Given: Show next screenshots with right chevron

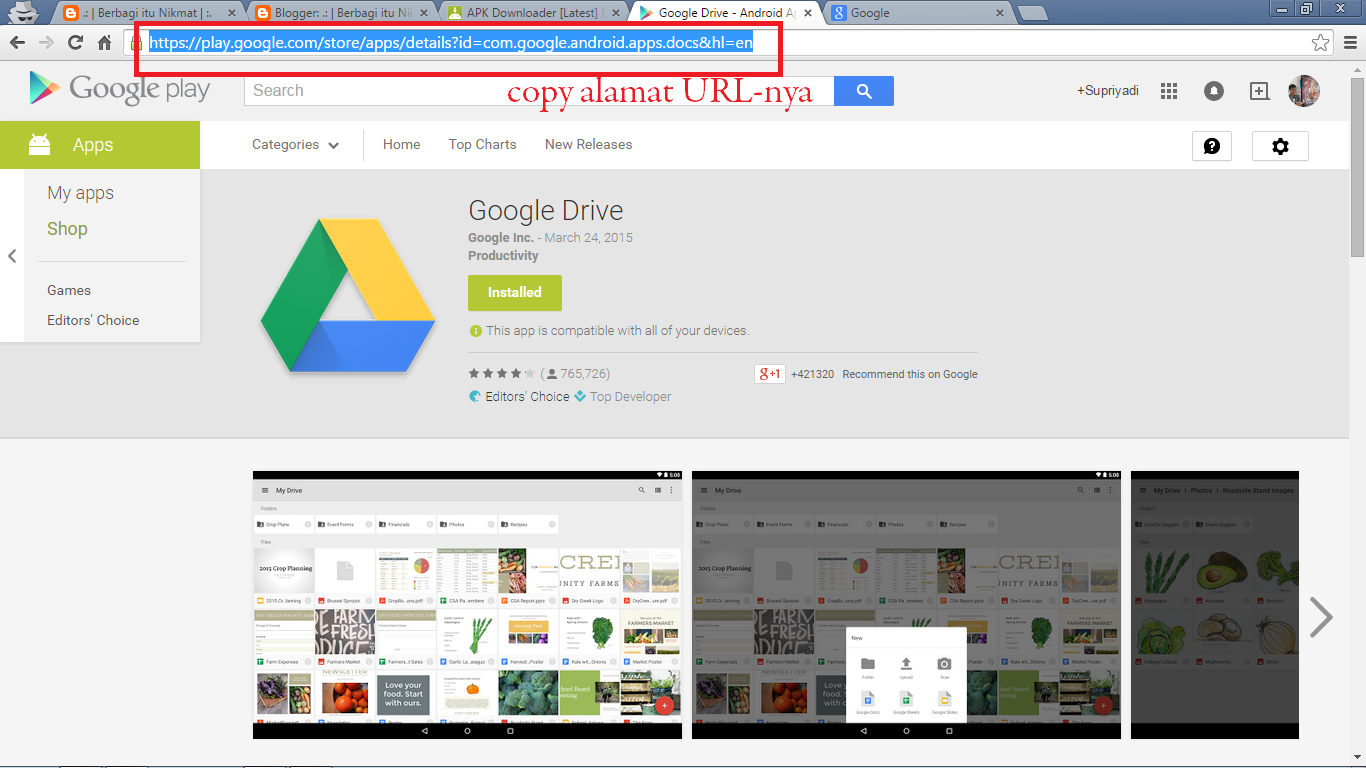Looking at the screenshot, I should [1321, 617].
